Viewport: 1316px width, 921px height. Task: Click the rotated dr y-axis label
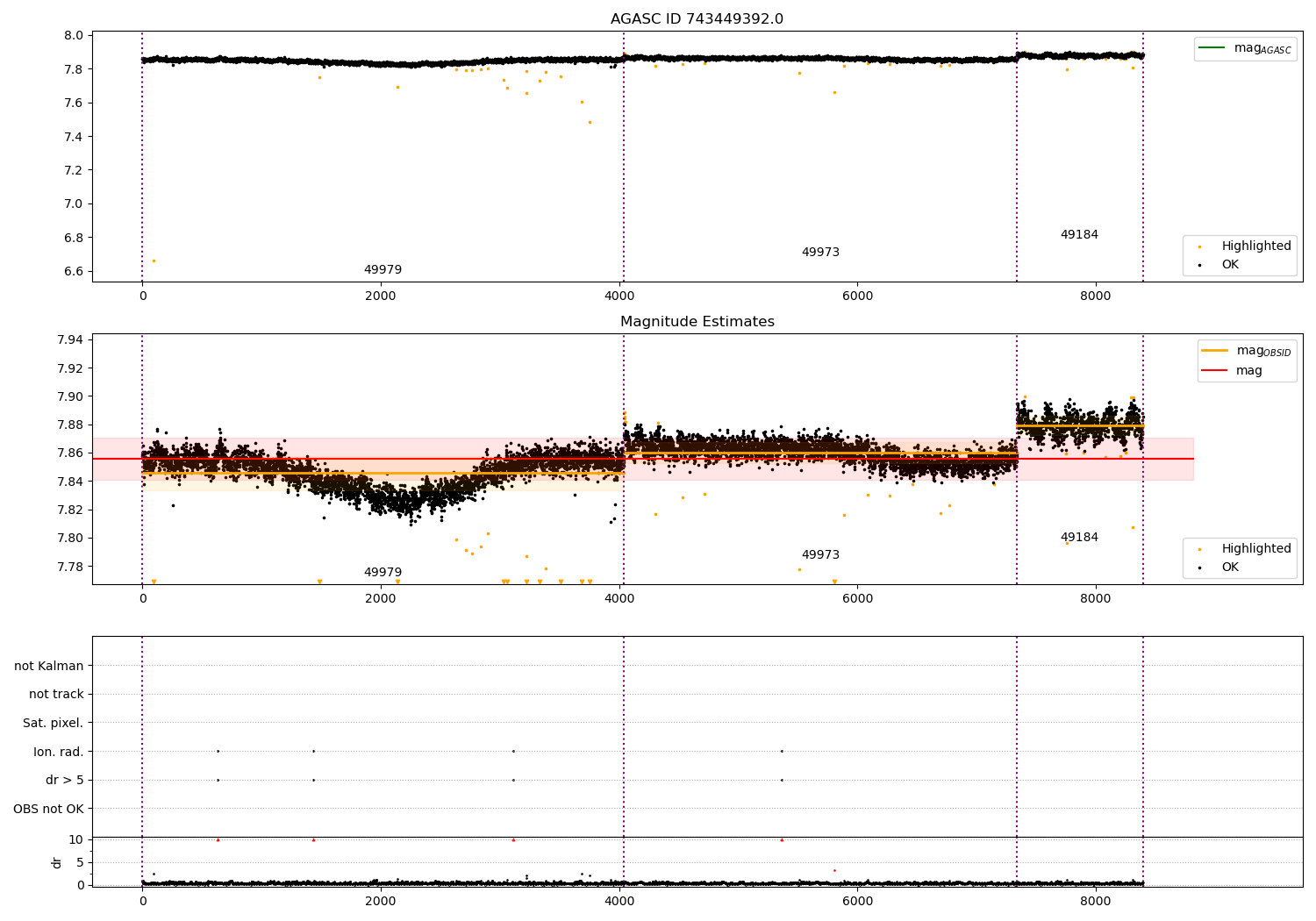57,862
